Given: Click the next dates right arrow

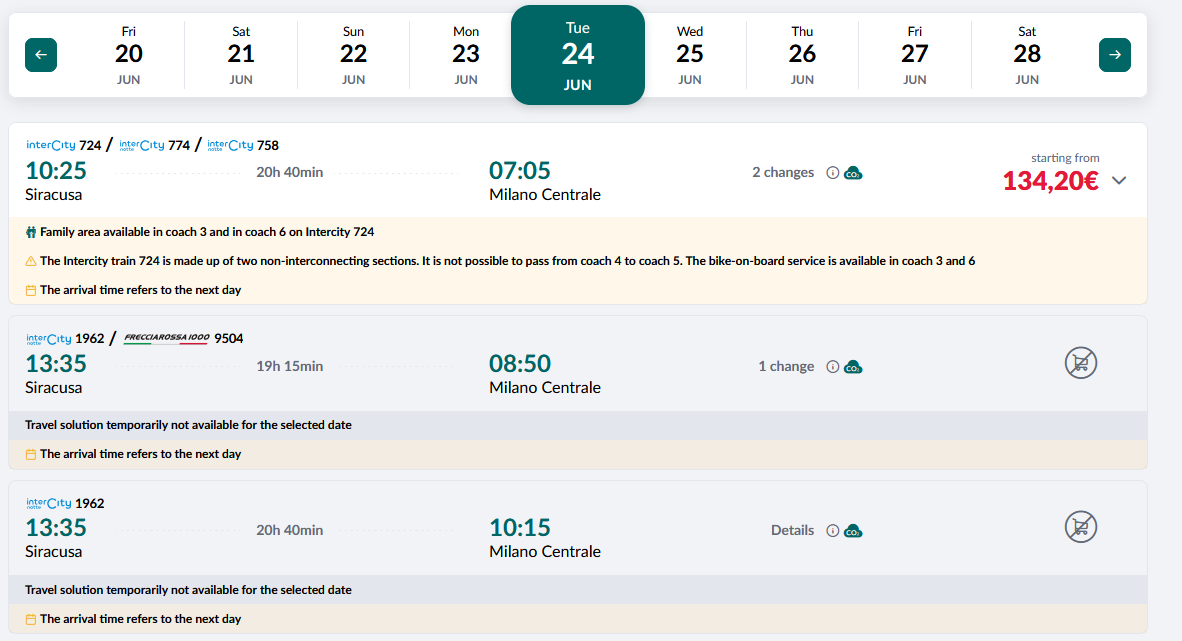Looking at the screenshot, I should [x=1114, y=55].
